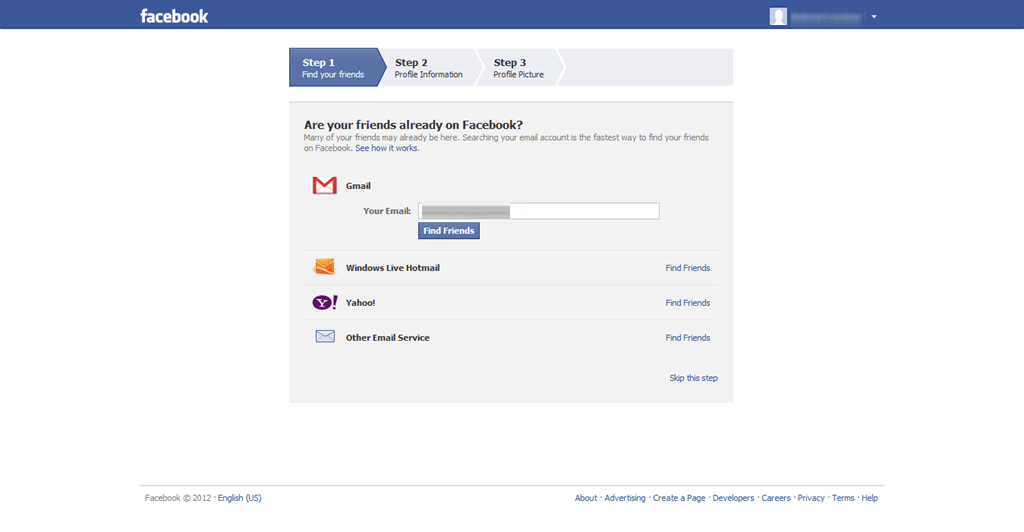Click the Are your friends already on Facebook heading
1024x532 pixels.
tap(413, 125)
